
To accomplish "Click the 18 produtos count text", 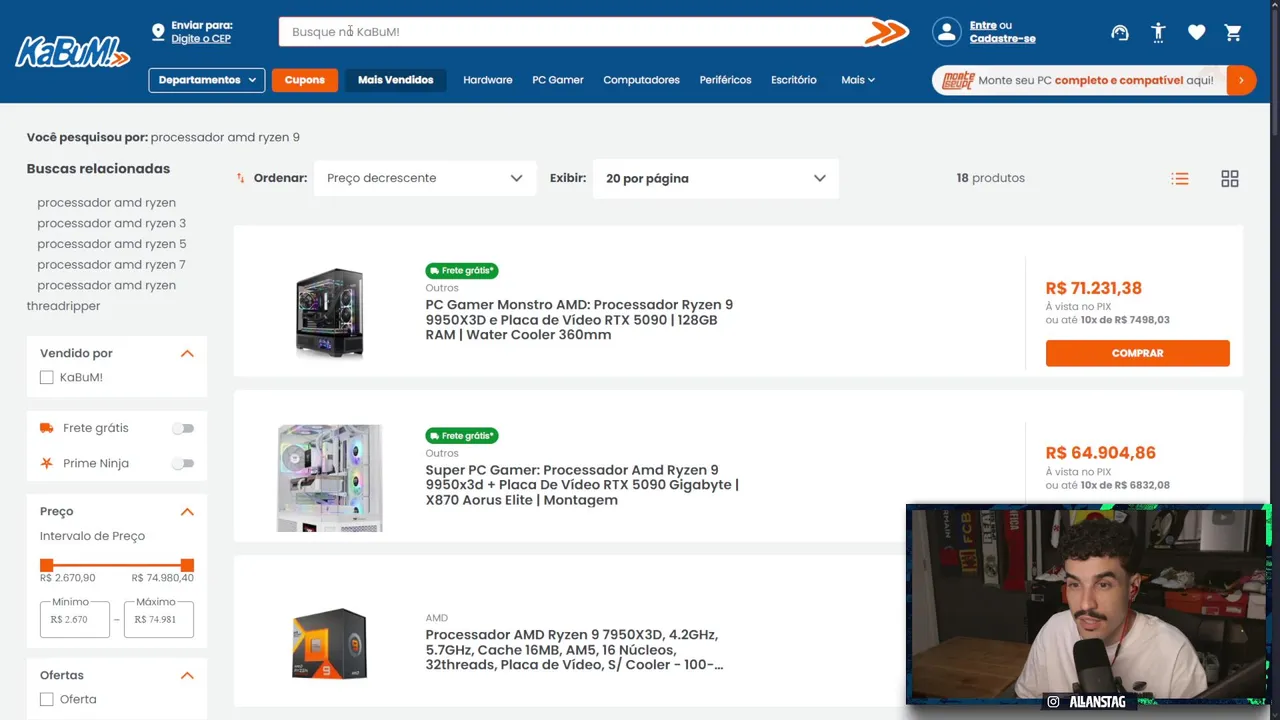I will pos(990,178).
